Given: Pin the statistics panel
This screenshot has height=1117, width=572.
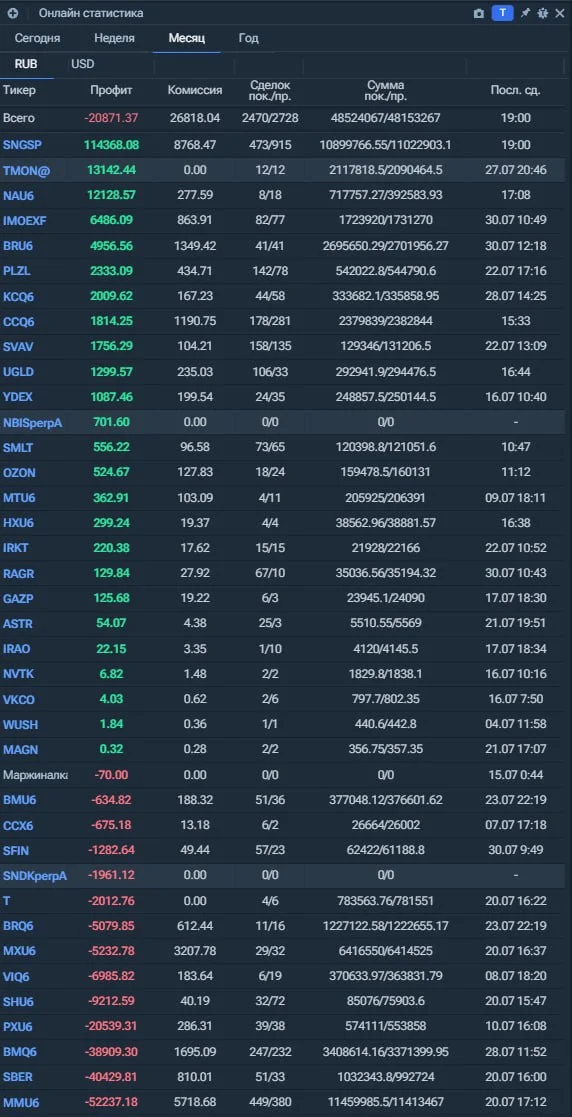Looking at the screenshot, I should [x=525, y=13].
